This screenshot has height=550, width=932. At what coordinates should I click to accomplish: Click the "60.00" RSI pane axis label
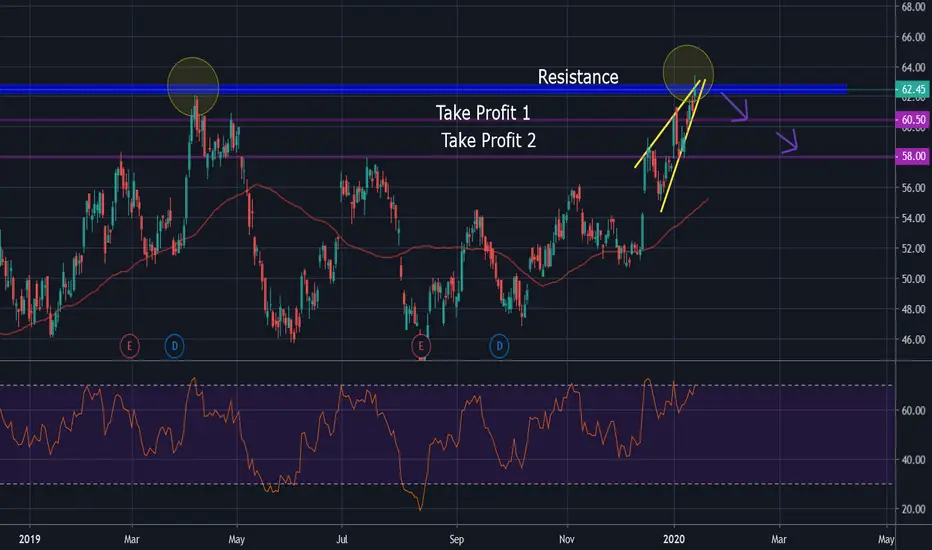914,410
